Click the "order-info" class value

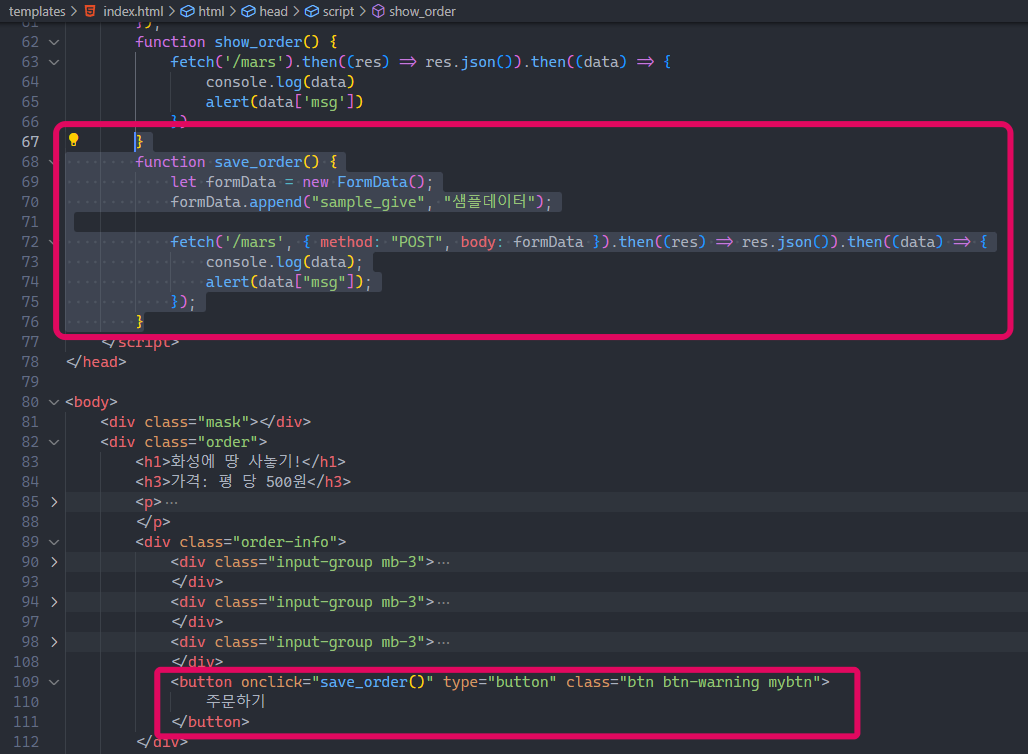[x=285, y=542]
